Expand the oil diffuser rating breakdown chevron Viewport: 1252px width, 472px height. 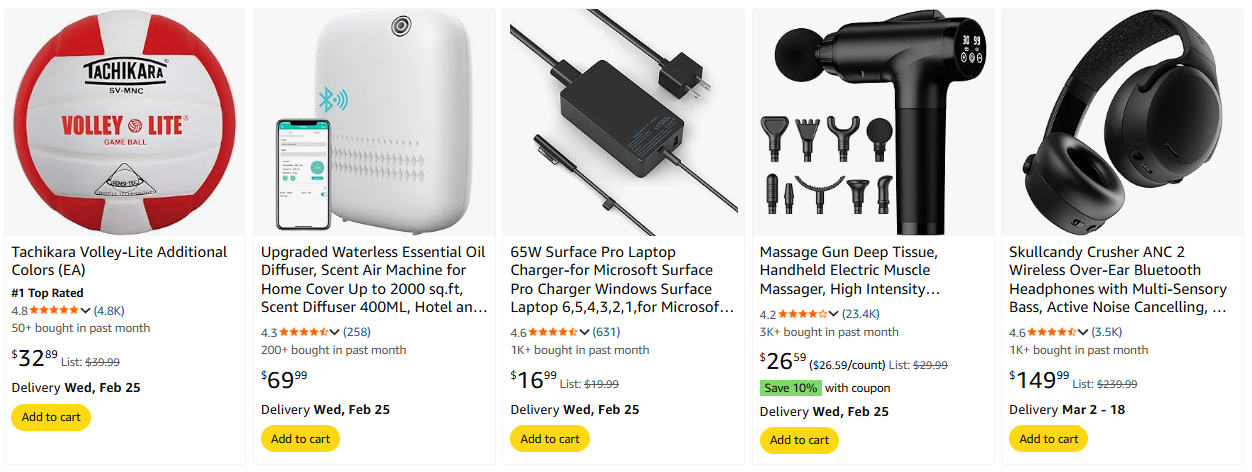click(336, 333)
